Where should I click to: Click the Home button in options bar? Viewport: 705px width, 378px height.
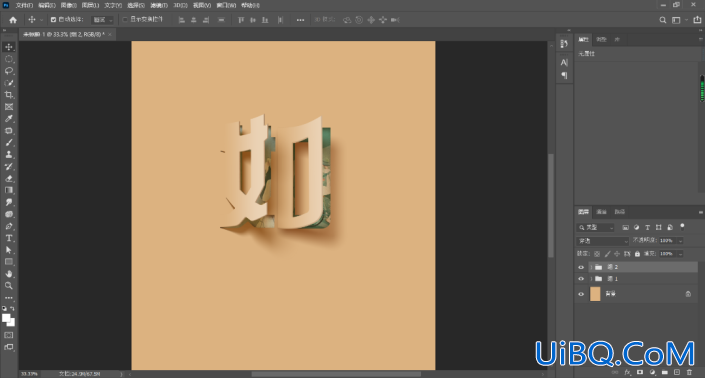13,20
